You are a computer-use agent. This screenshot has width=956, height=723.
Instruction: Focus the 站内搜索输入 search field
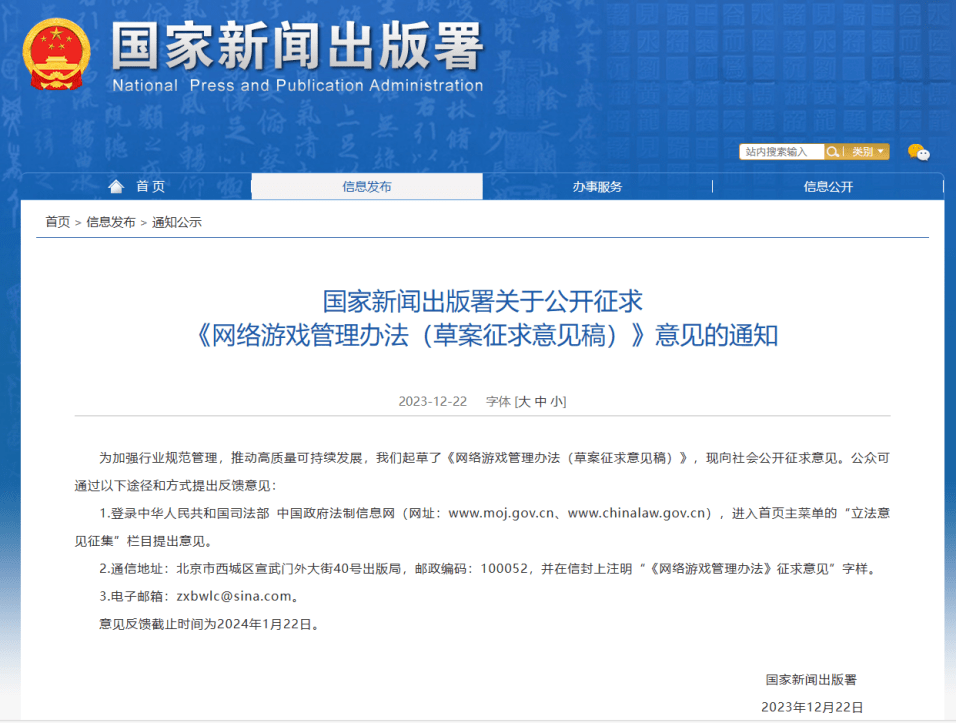click(781, 152)
